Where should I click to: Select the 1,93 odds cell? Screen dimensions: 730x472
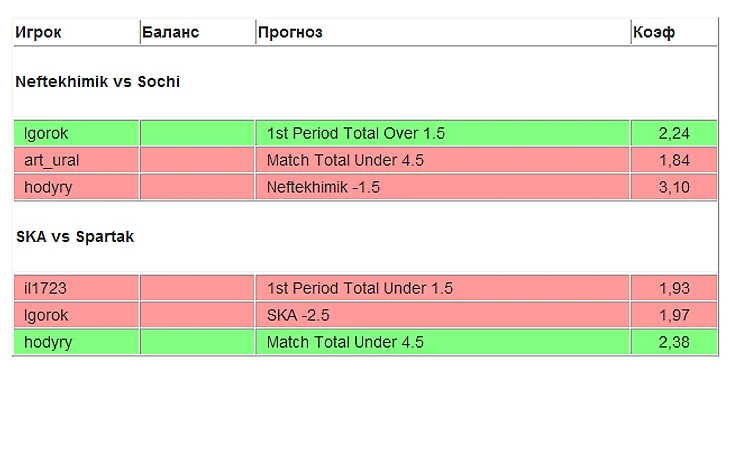pyautogui.click(x=674, y=288)
